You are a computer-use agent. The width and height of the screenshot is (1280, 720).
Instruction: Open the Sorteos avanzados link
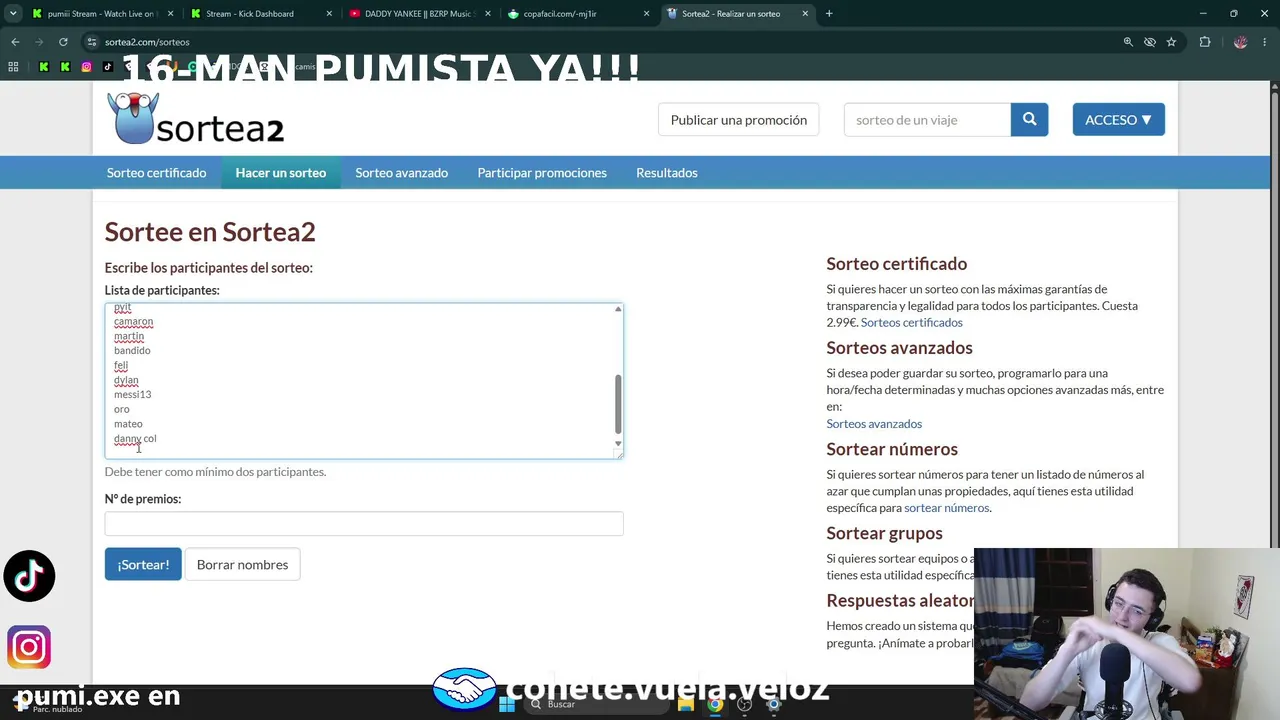874,424
